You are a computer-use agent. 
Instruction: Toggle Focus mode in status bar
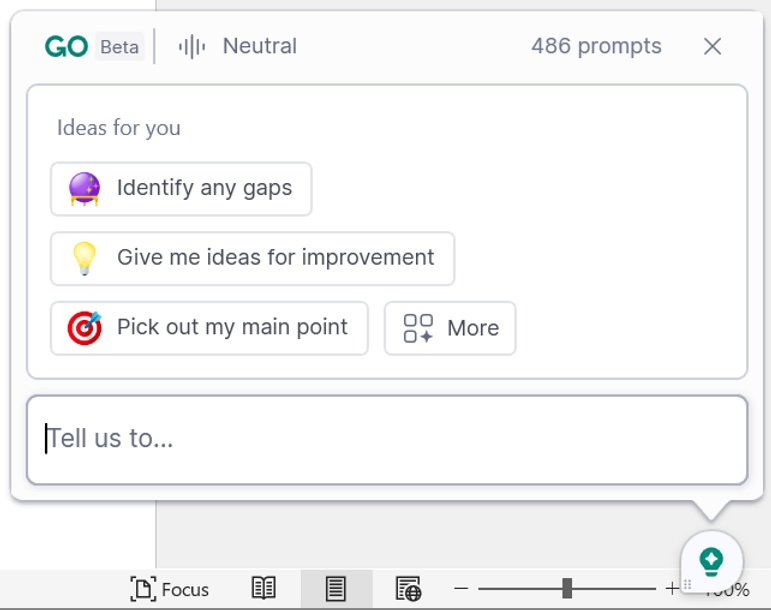[170, 589]
